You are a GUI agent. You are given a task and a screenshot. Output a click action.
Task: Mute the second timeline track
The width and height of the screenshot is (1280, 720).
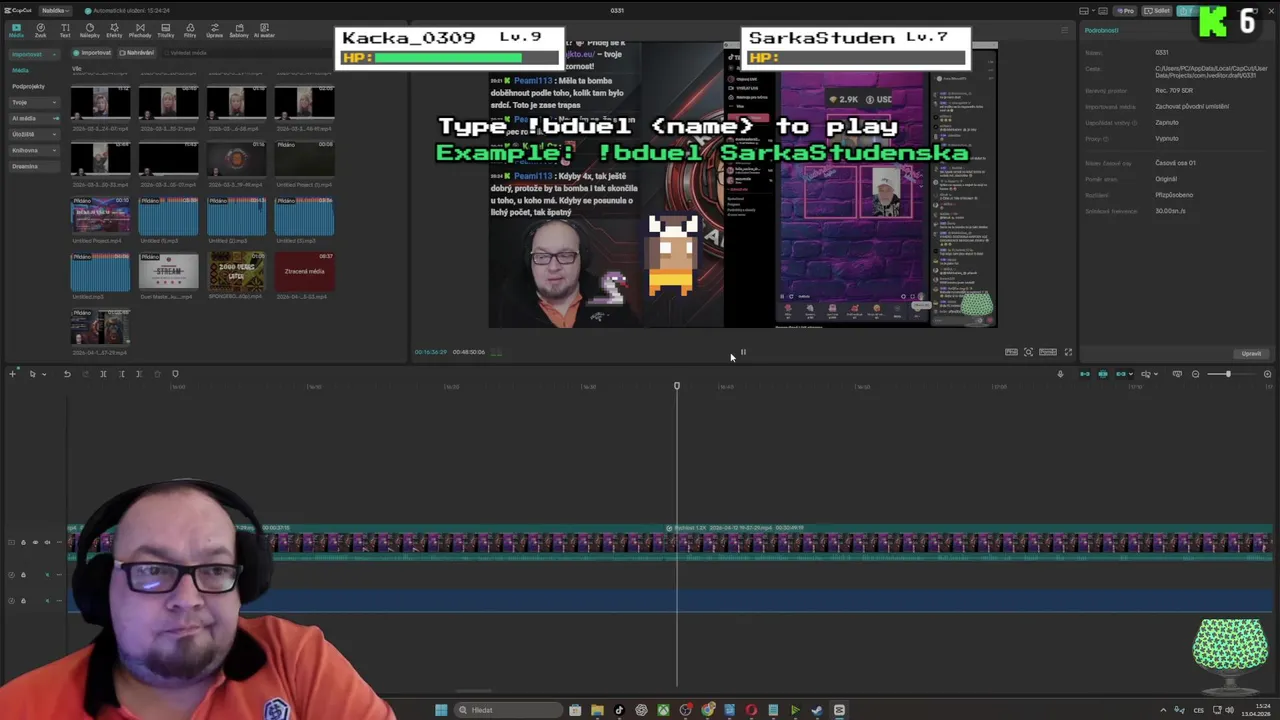[47, 574]
